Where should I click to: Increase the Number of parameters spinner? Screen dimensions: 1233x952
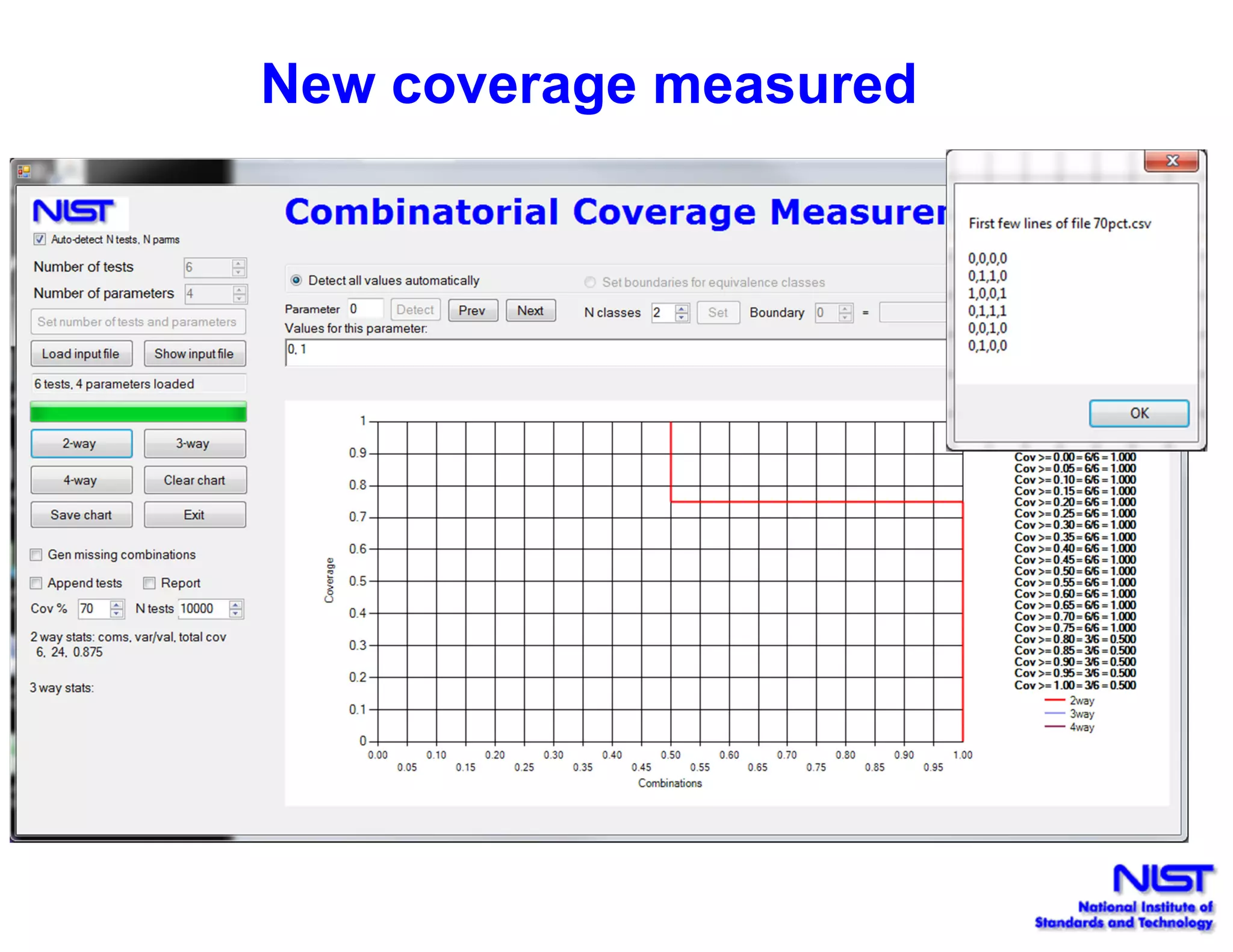click(x=239, y=289)
